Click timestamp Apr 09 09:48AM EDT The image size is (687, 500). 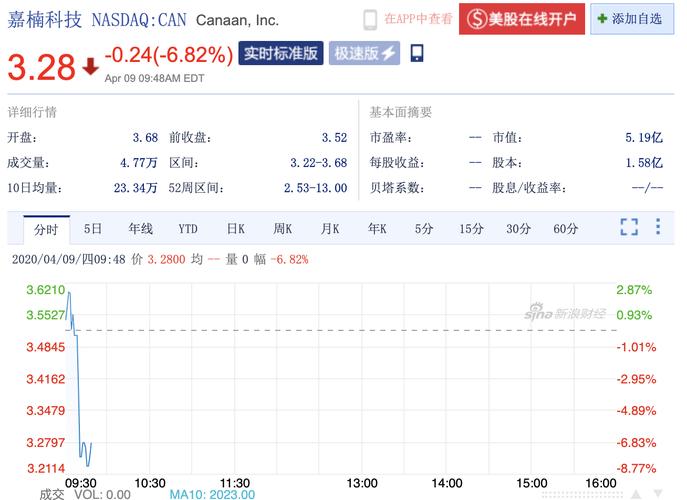coord(154,78)
